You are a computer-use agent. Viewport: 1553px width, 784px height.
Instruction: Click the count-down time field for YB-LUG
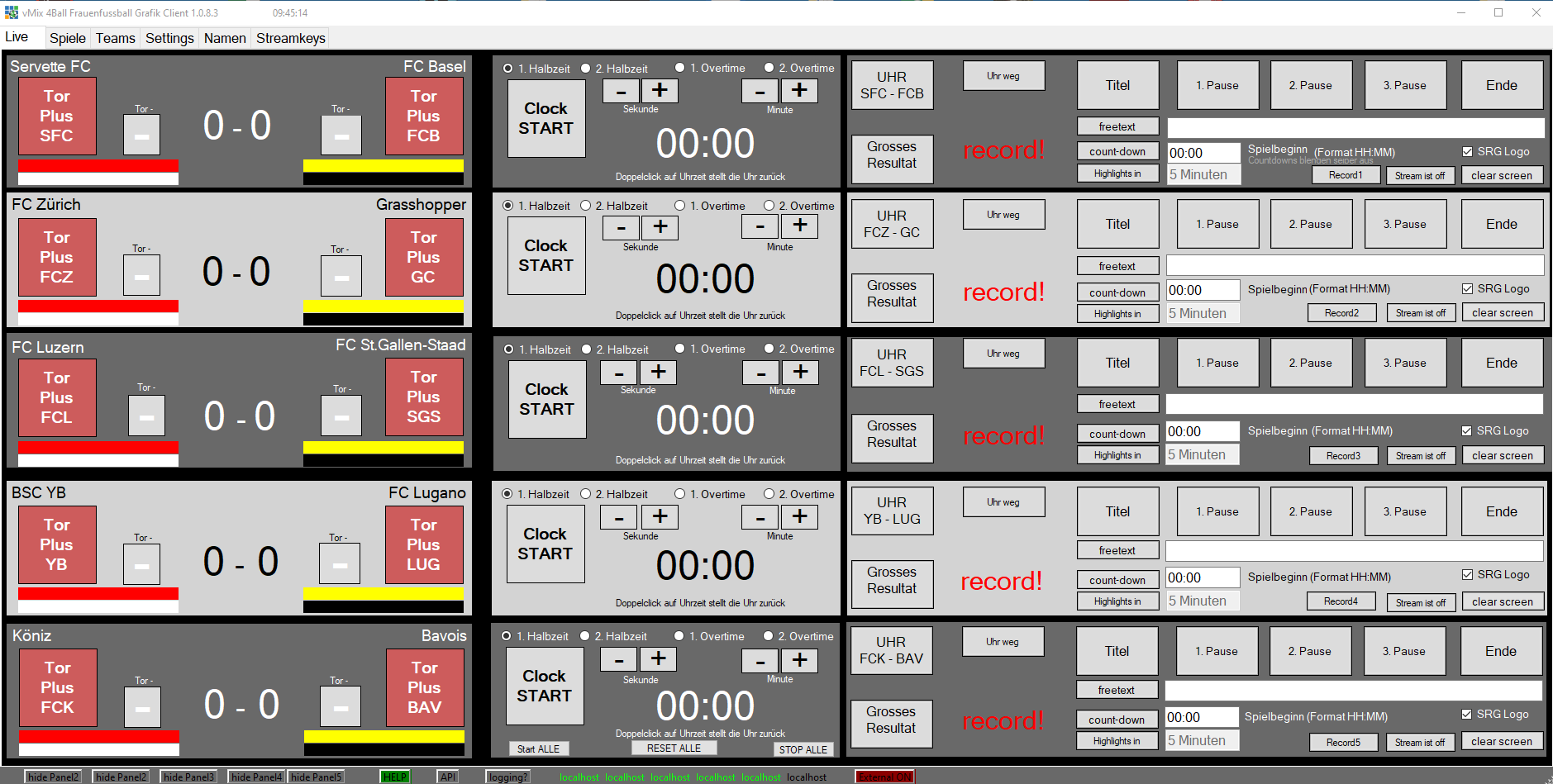tap(1203, 577)
